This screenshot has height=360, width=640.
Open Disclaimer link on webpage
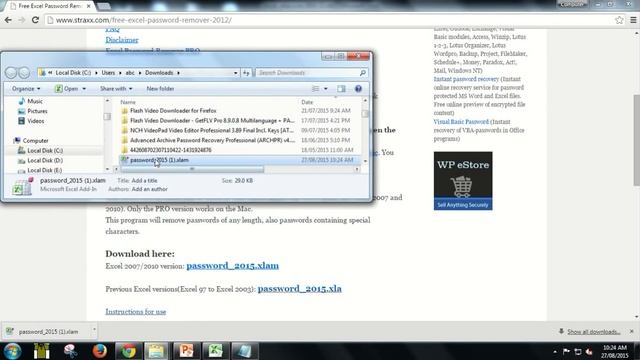click(122, 40)
